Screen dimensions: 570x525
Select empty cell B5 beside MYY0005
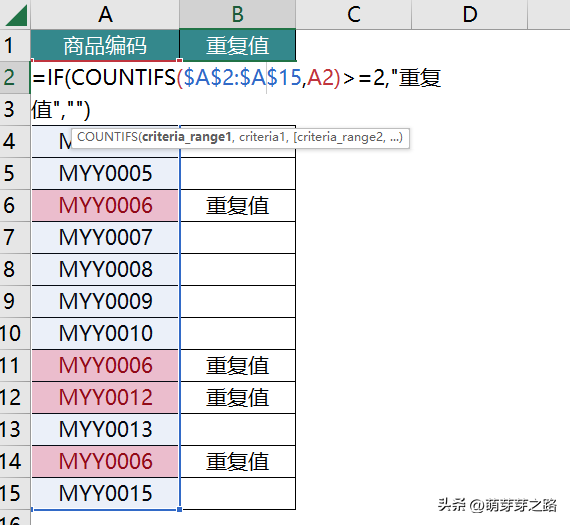coord(238,173)
